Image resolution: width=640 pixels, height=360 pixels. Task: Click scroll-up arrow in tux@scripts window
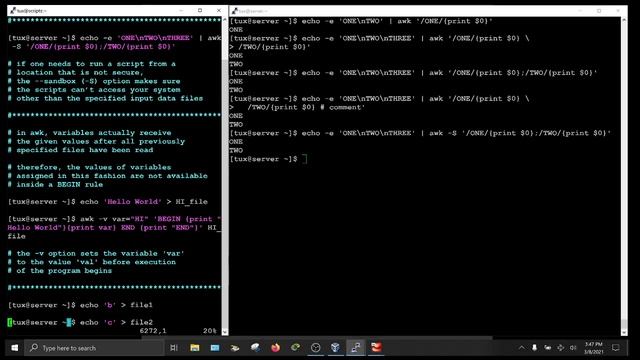[x=224, y=20]
